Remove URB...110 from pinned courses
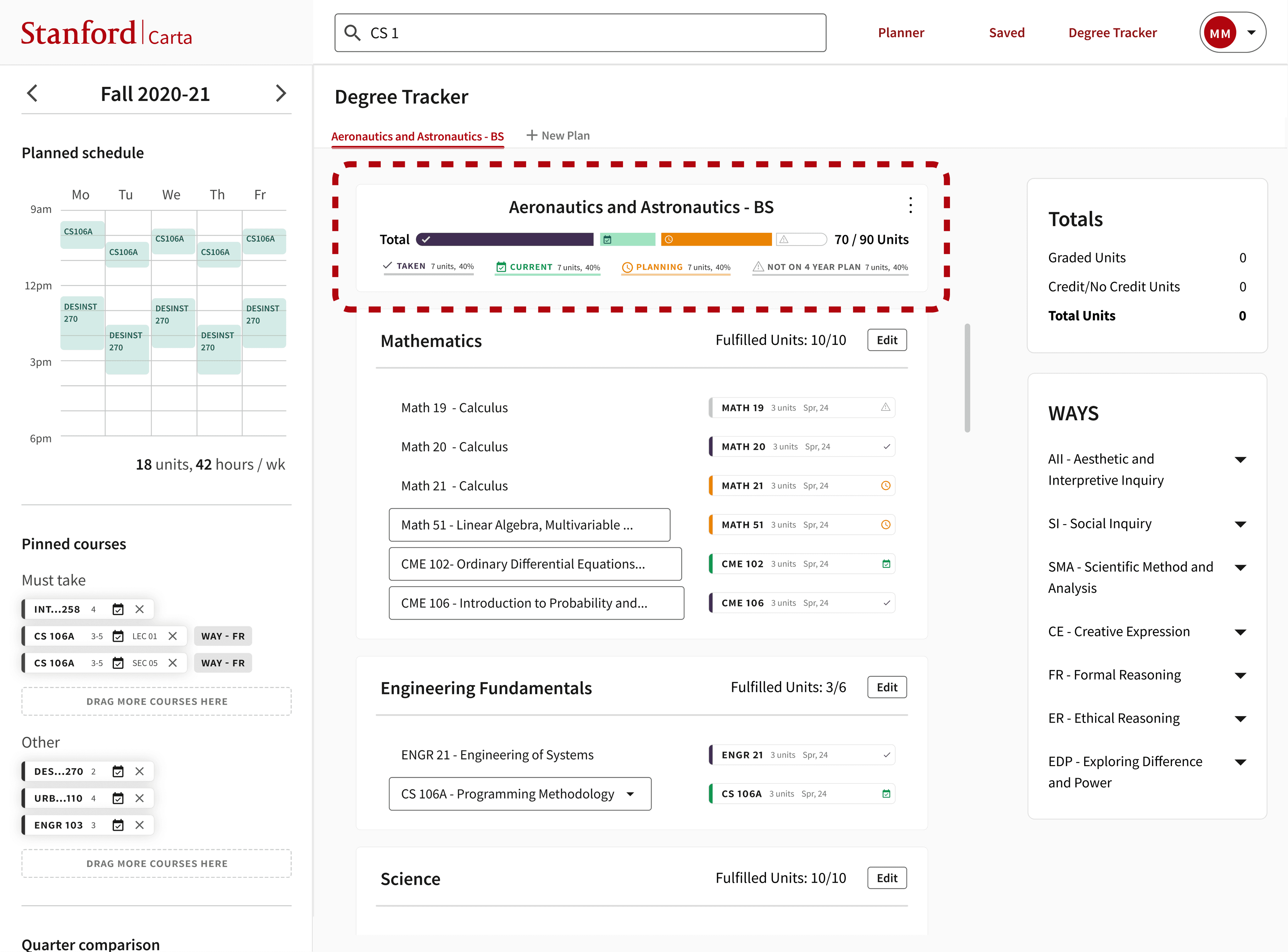The image size is (1288, 952). point(139,798)
